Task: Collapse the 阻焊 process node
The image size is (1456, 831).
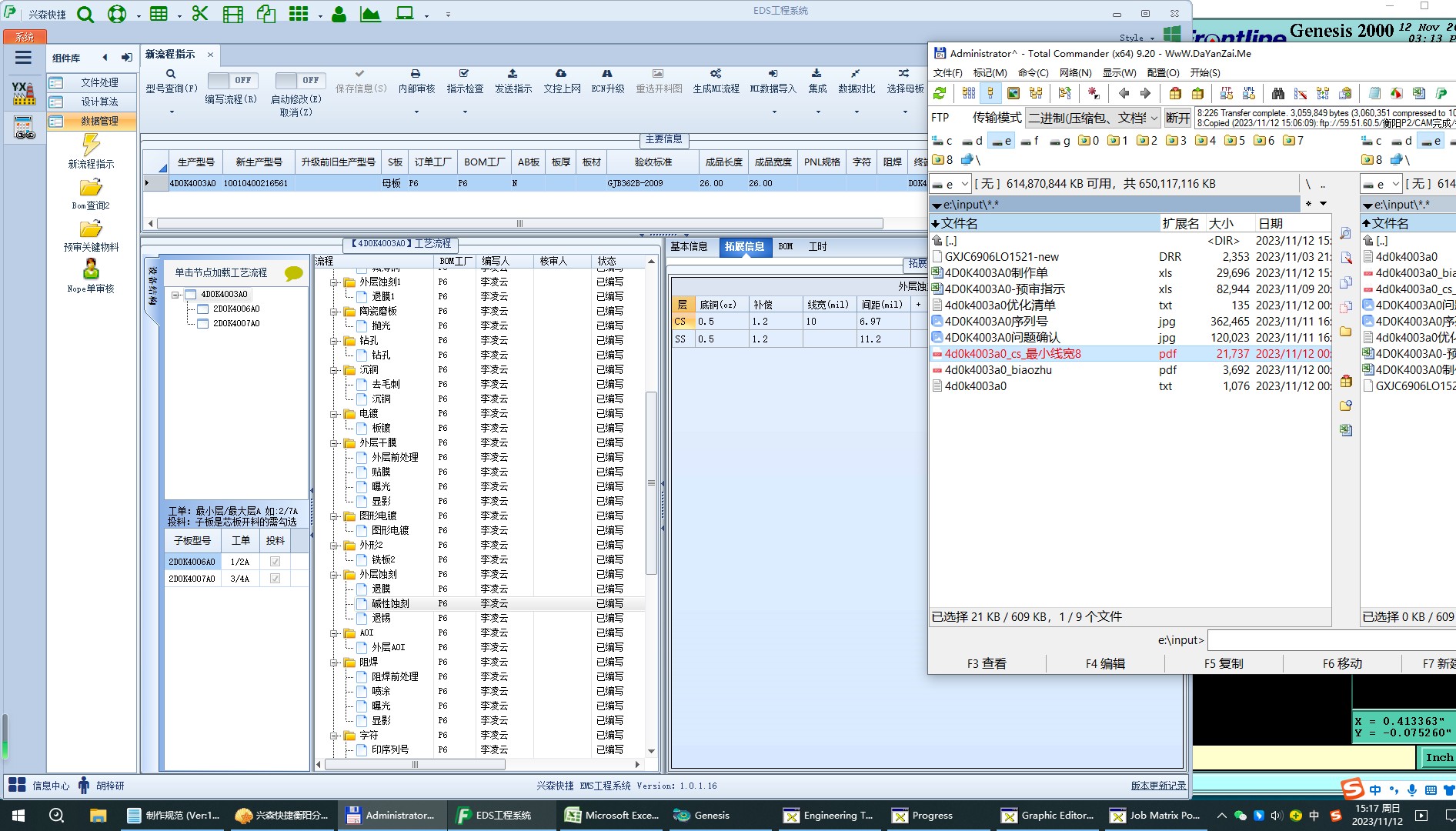Action: coord(336,662)
